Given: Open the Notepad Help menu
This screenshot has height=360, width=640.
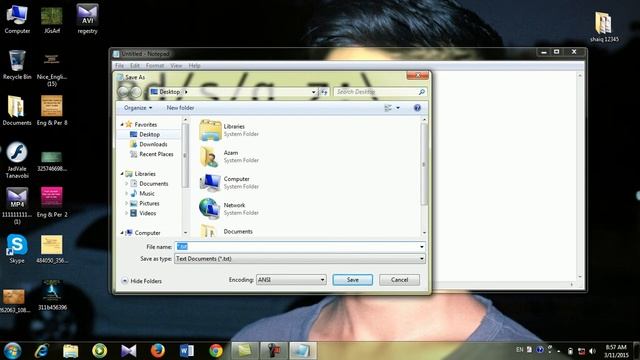Looking at the screenshot, I should click(x=194, y=65).
